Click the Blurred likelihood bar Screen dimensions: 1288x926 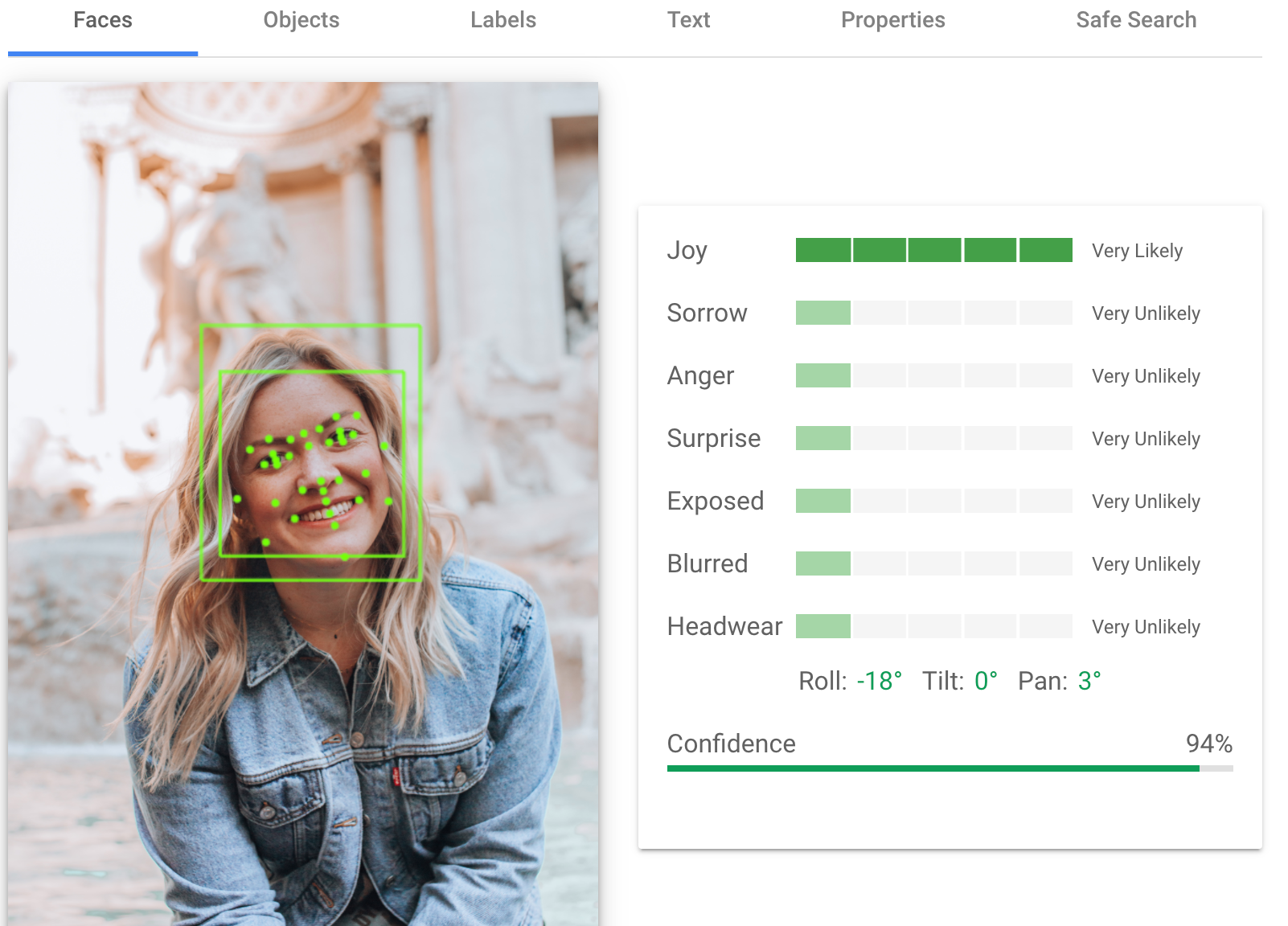tap(933, 563)
